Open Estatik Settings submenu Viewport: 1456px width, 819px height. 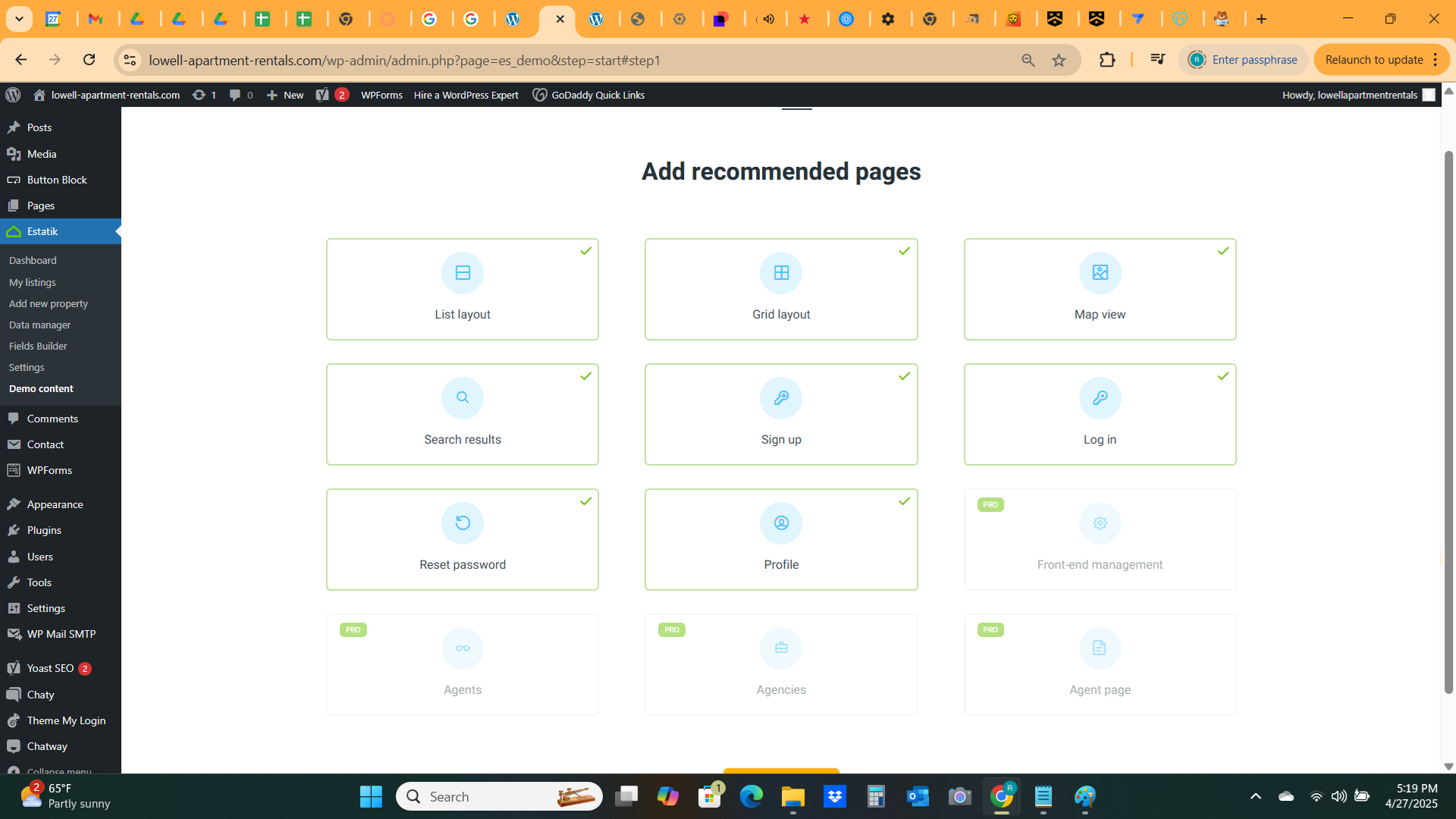tap(27, 367)
